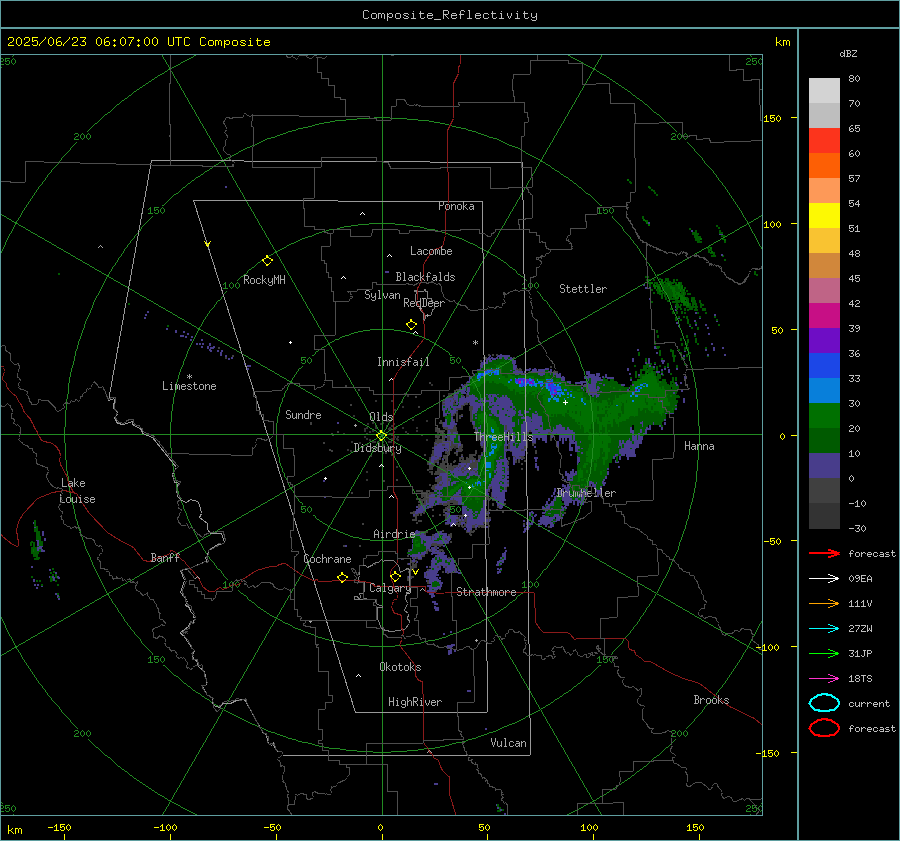900x841 pixels.
Task: Click the yellow diamond marker above Calgary
Action: tap(395, 576)
